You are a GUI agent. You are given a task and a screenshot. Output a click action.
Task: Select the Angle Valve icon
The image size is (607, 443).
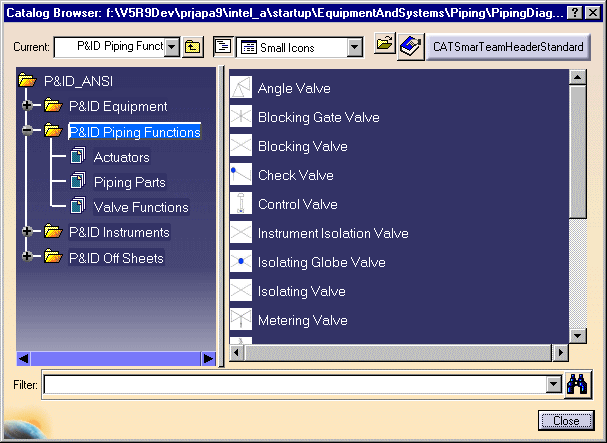click(x=241, y=88)
